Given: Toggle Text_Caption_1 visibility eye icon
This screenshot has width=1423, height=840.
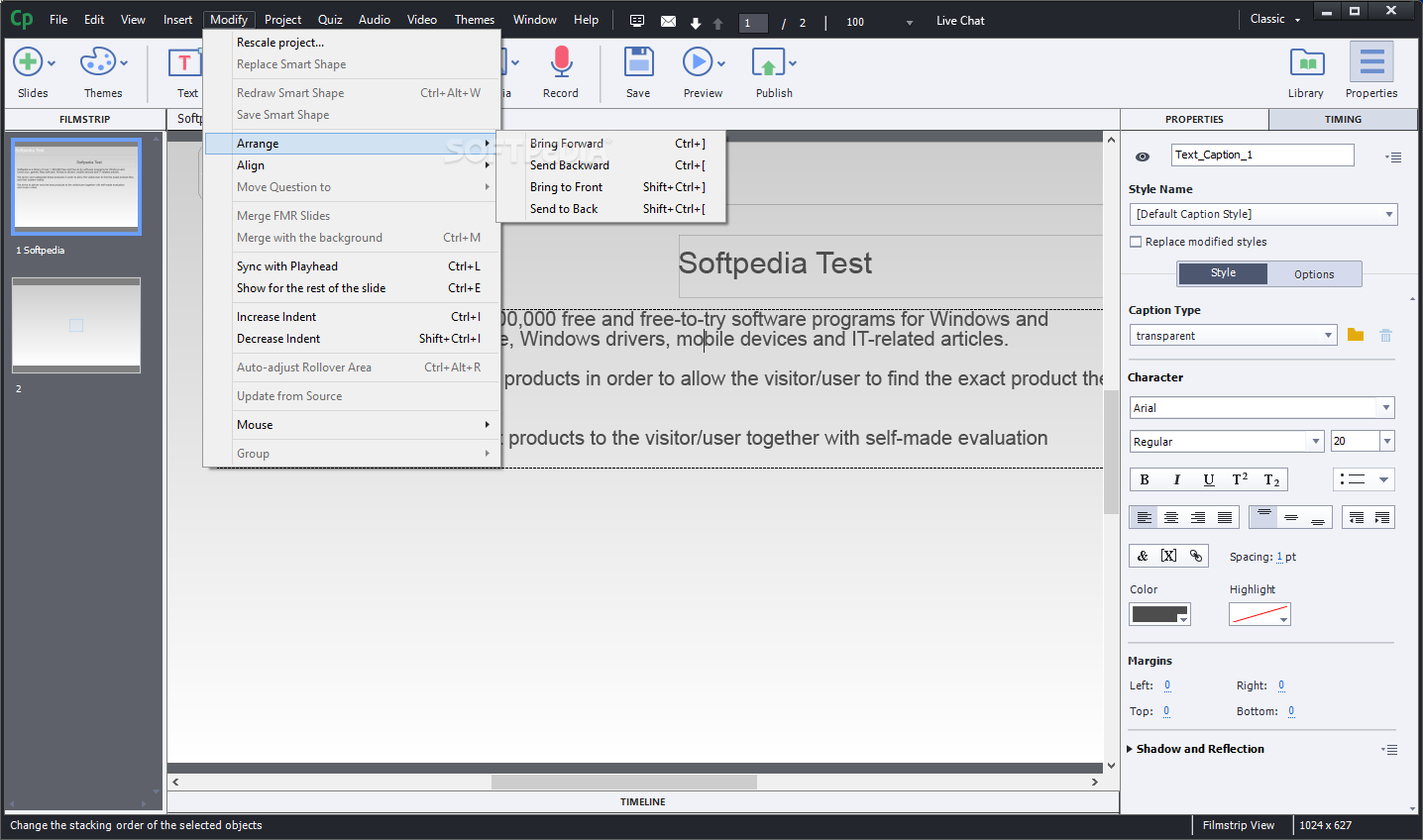Looking at the screenshot, I should point(1143,157).
